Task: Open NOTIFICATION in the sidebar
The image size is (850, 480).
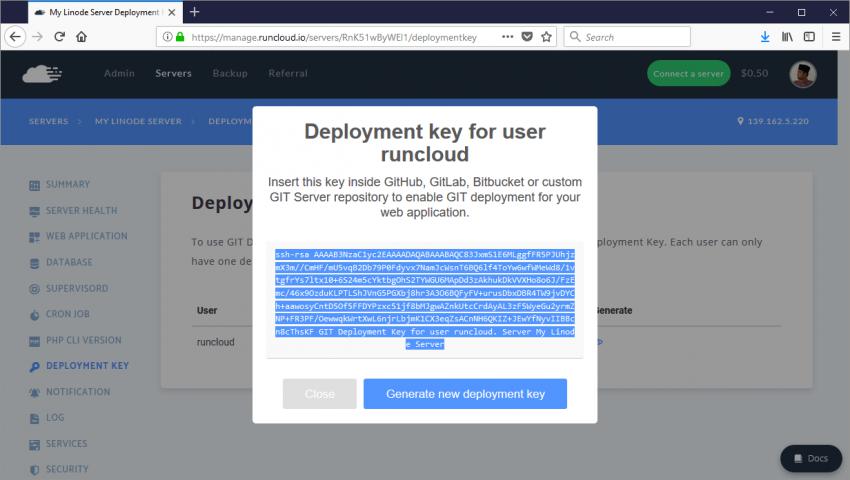Action: (78, 392)
